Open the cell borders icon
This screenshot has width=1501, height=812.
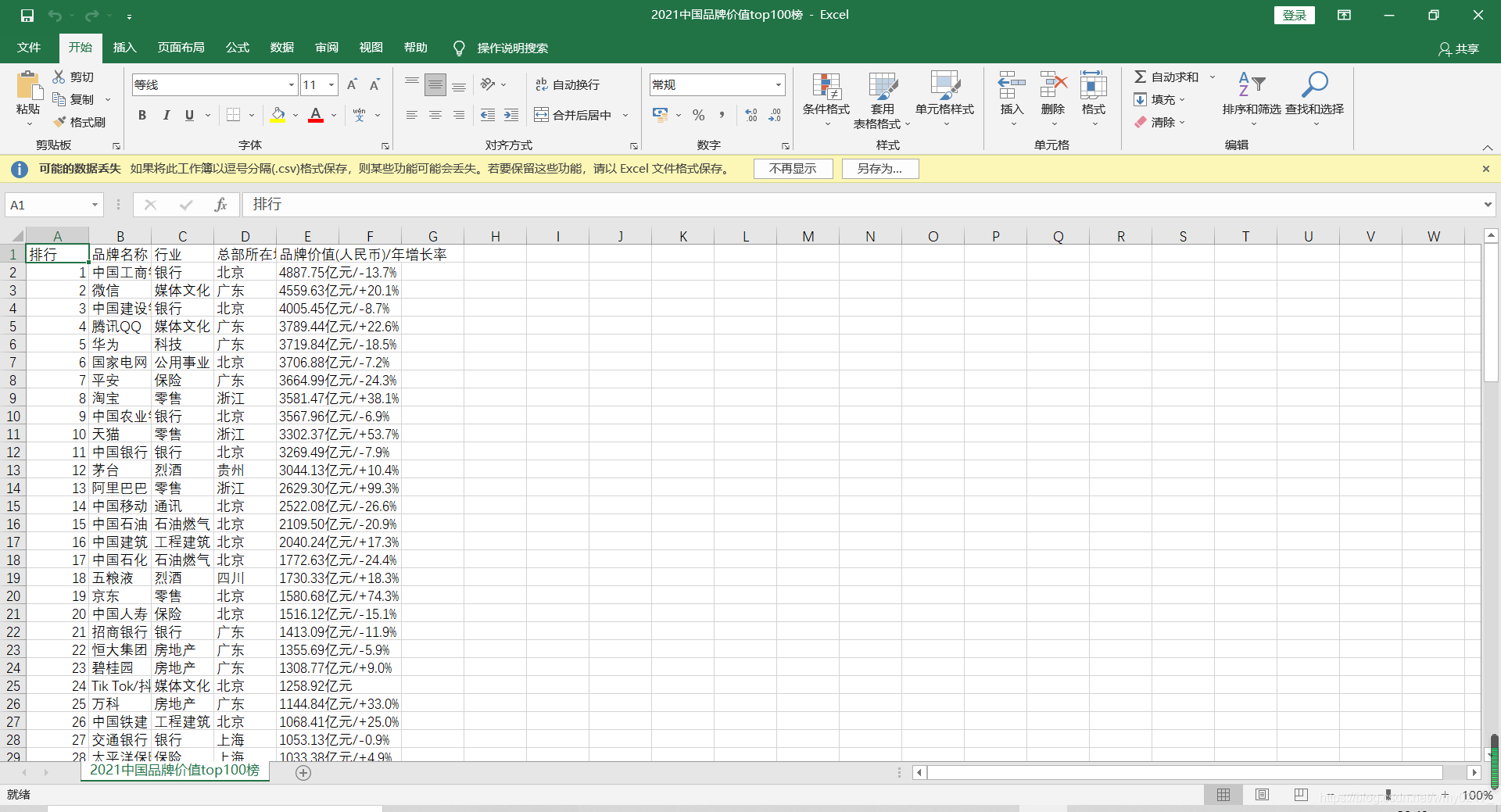pos(233,115)
